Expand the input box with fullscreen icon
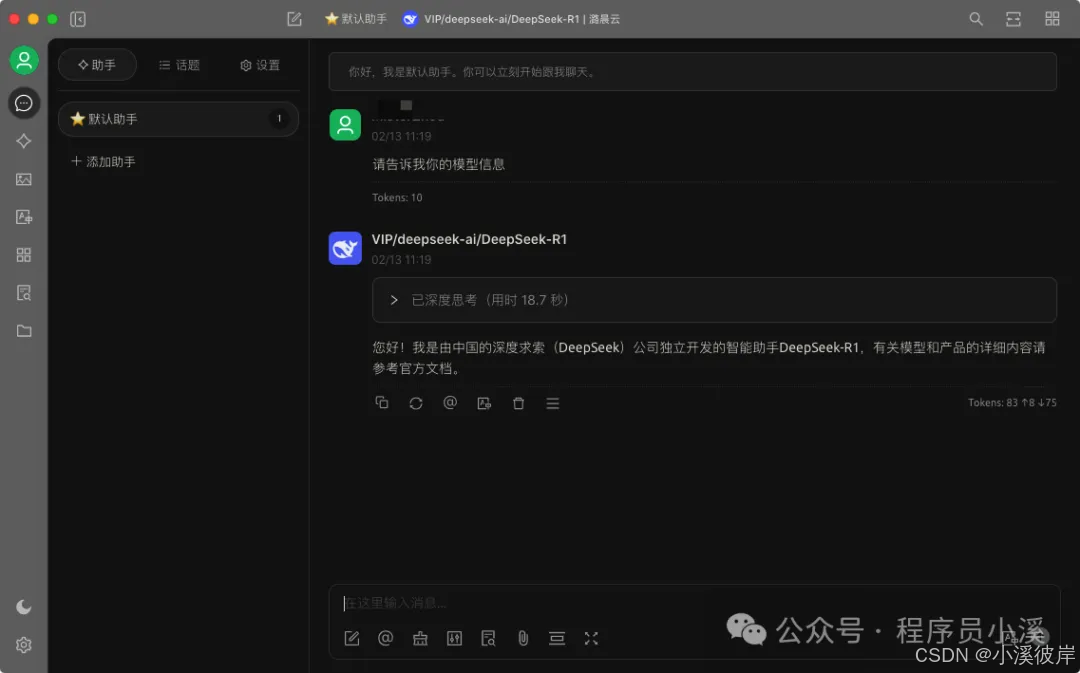The image size is (1080, 673). click(x=591, y=639)
